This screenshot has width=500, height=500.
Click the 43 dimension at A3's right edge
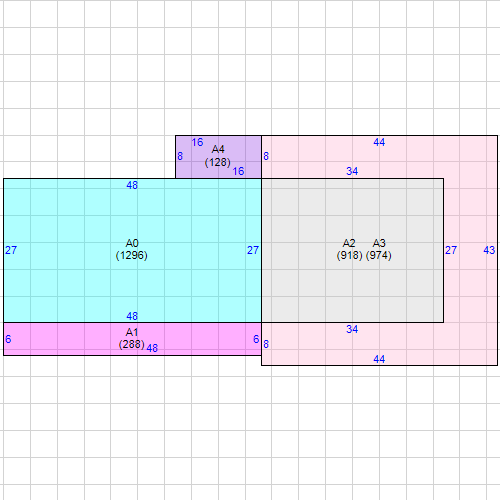(489, 250)
